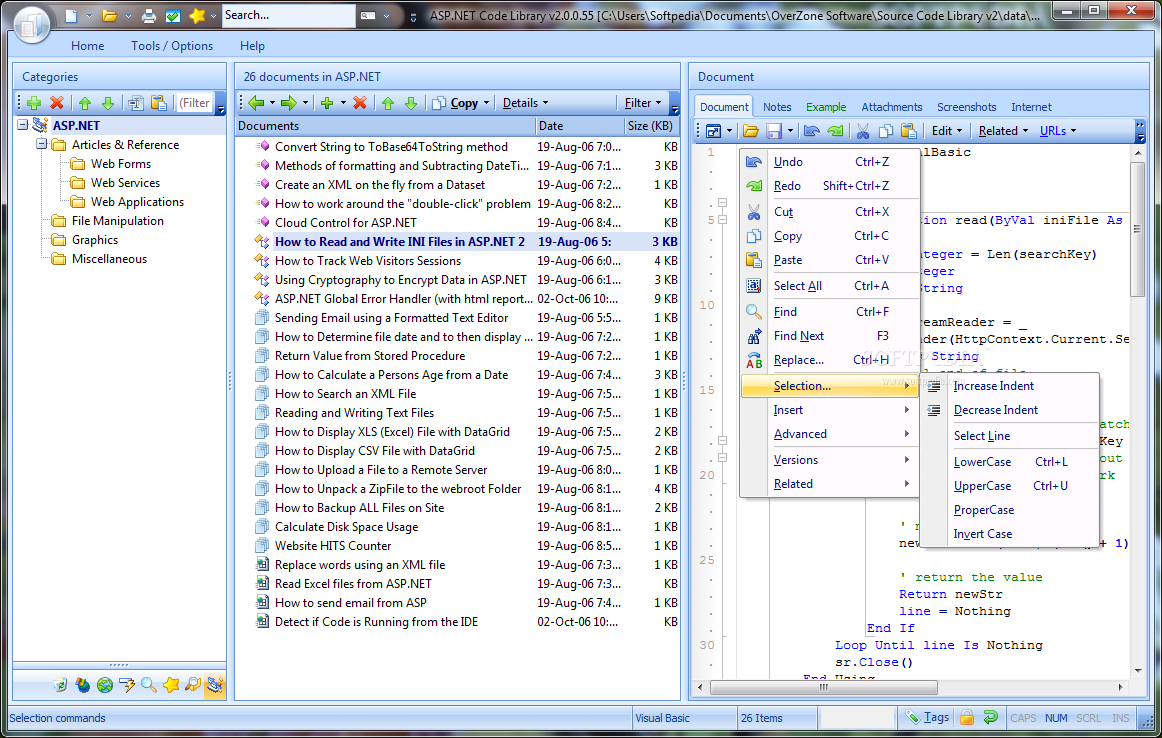Click the scissors cut icon in Document toolbar
Image resolution: width=1162 pixels, height=738 pixels.
click(863, 131)
